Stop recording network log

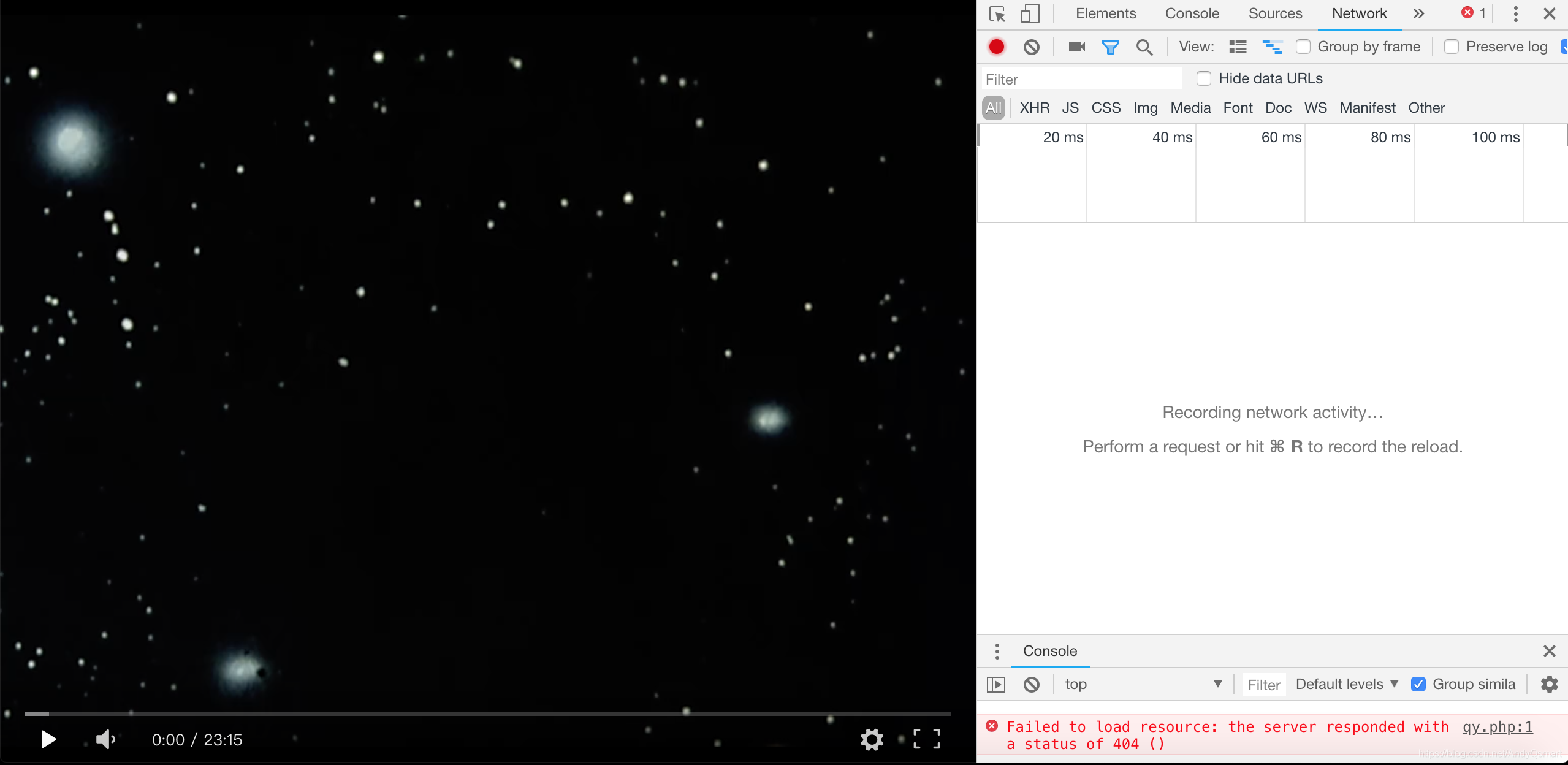[997, 47]
